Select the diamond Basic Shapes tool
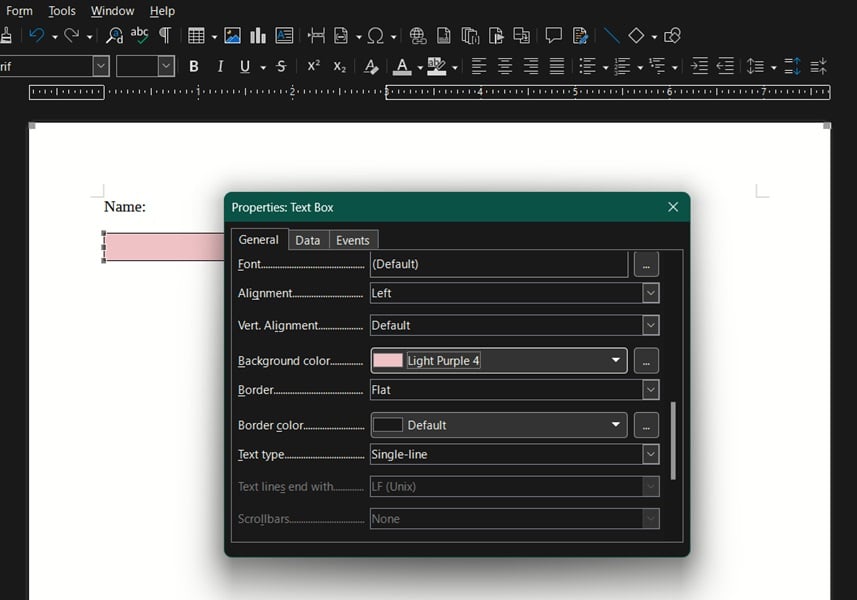 636,36
